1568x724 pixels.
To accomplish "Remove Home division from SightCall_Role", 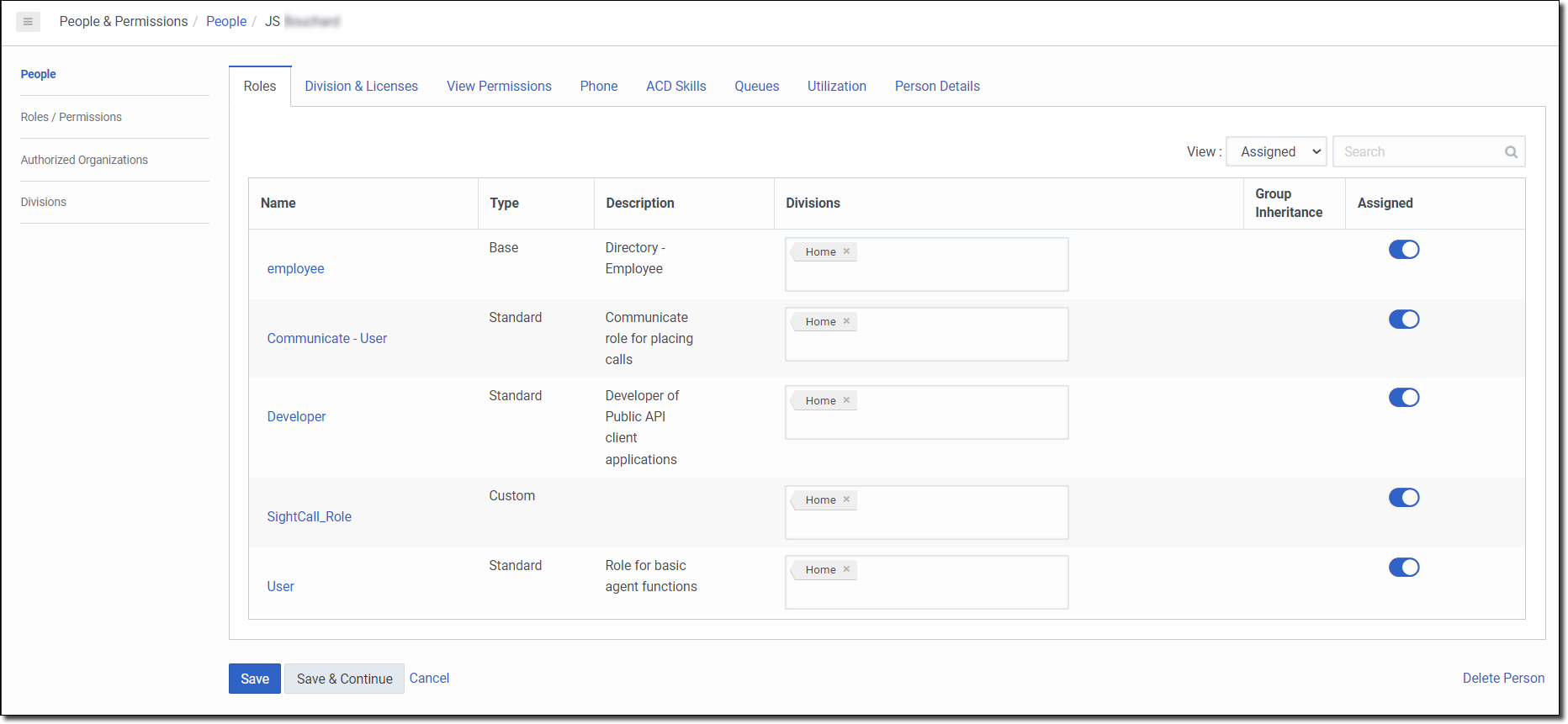I will coord(846,499).
